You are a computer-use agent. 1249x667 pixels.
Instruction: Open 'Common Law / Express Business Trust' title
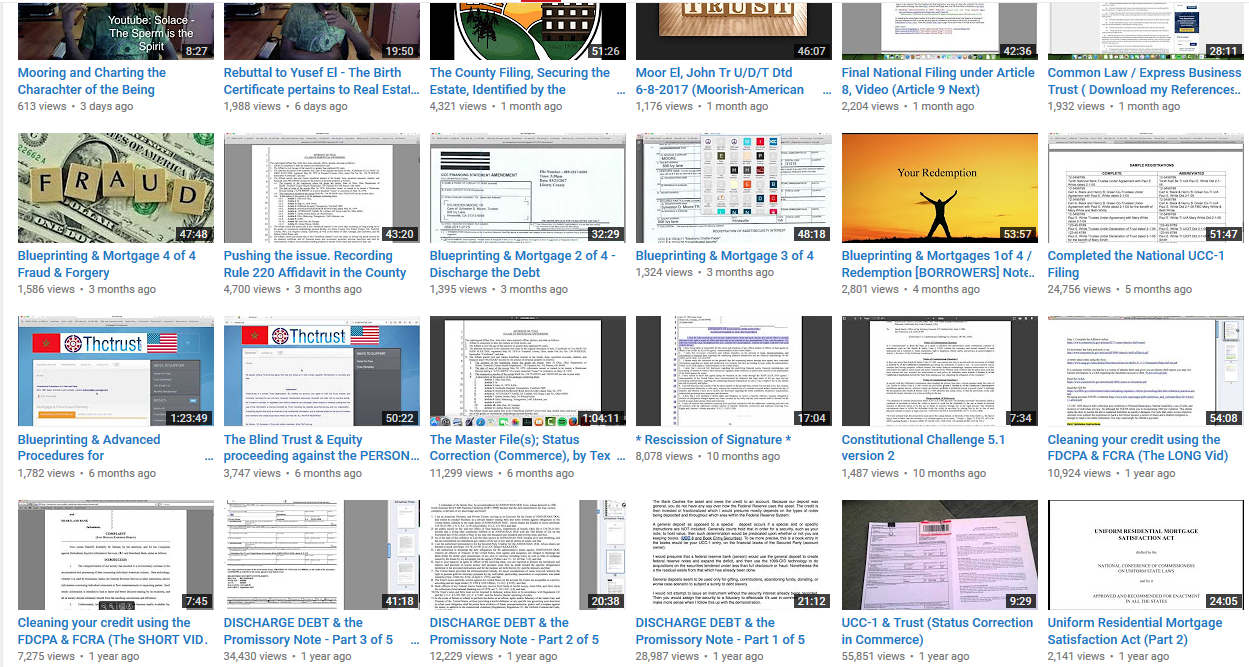[1145, 81]
